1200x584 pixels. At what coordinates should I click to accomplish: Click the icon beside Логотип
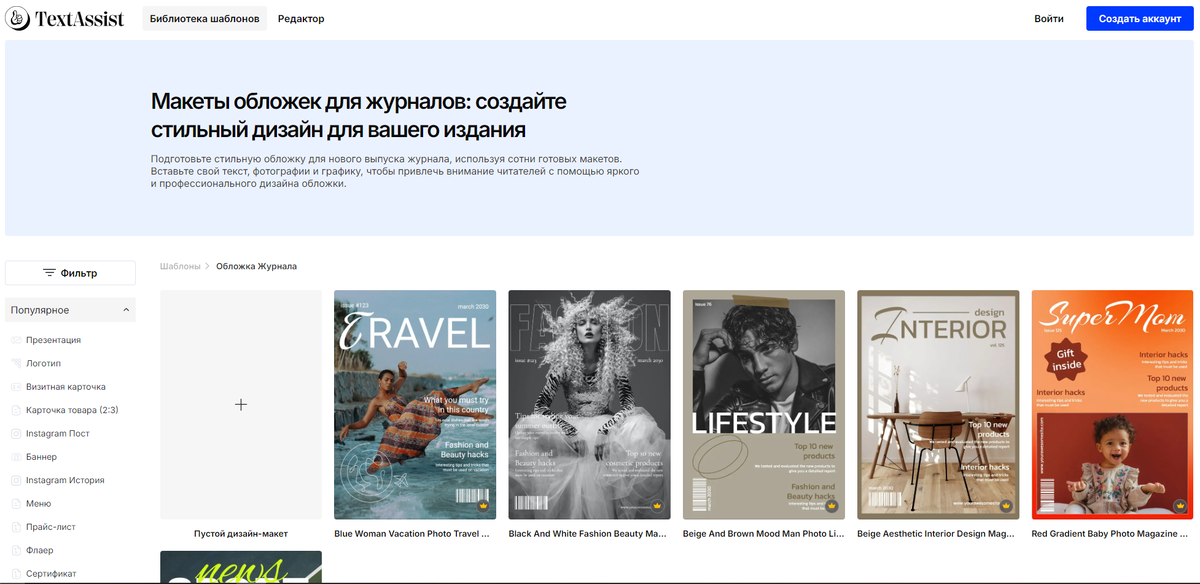click(16, 364)
